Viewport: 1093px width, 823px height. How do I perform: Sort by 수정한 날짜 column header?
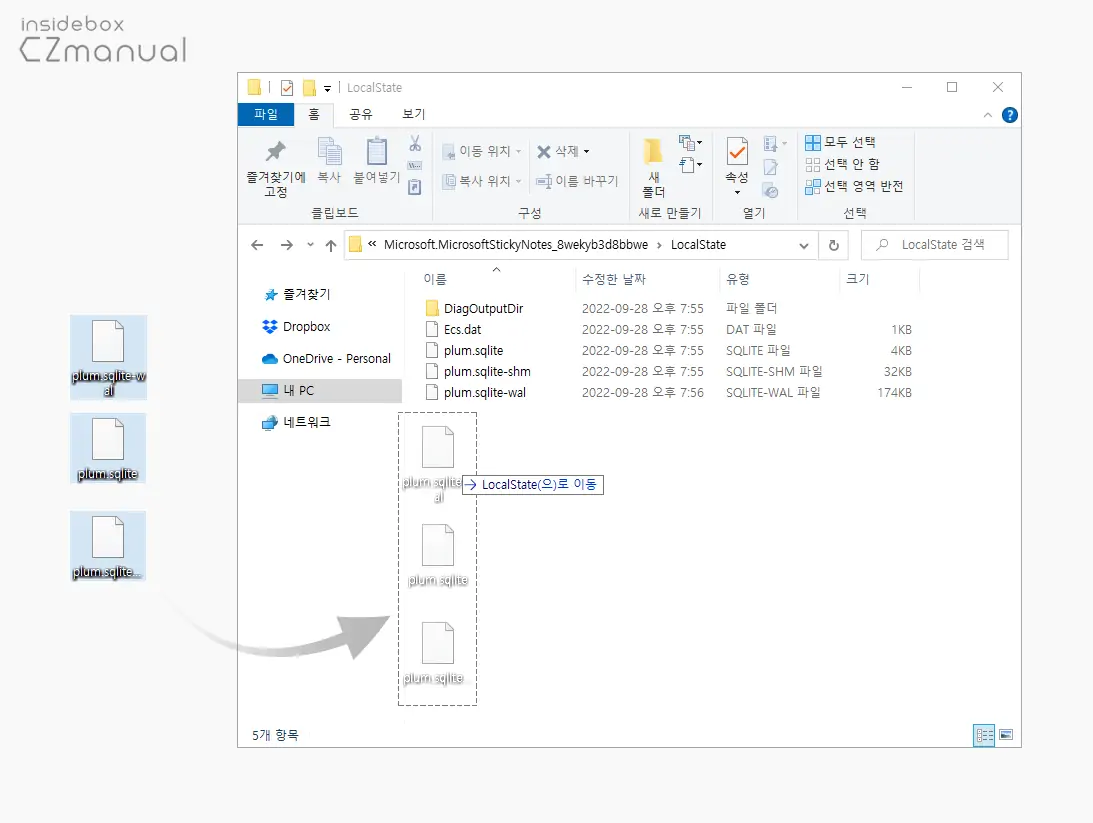pos(614,279)
